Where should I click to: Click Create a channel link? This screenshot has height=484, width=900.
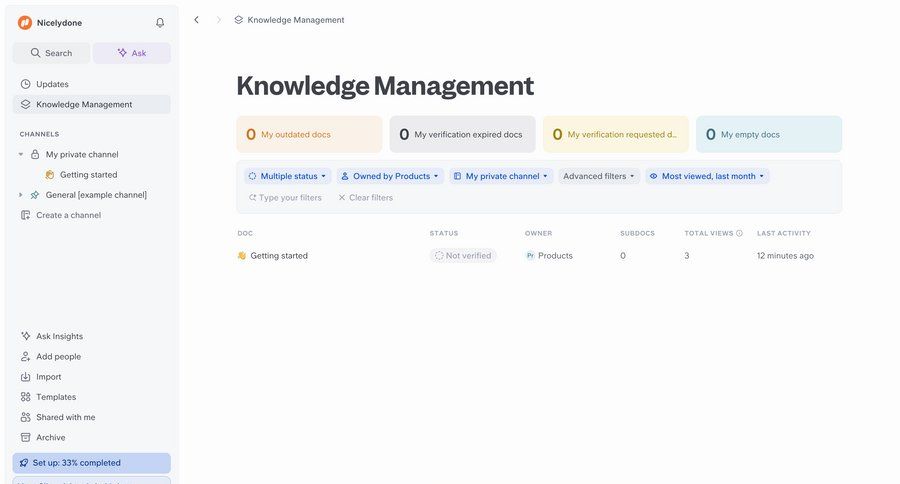point(68,215)
